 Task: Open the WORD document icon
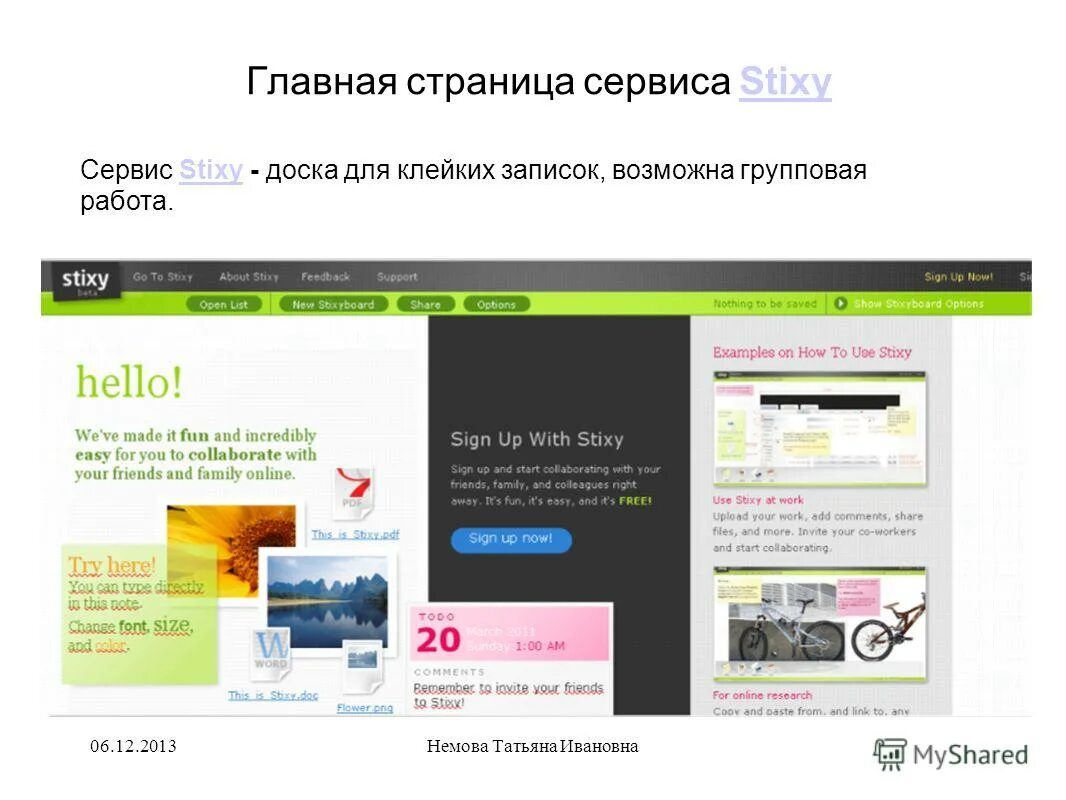tap(271, 654)
